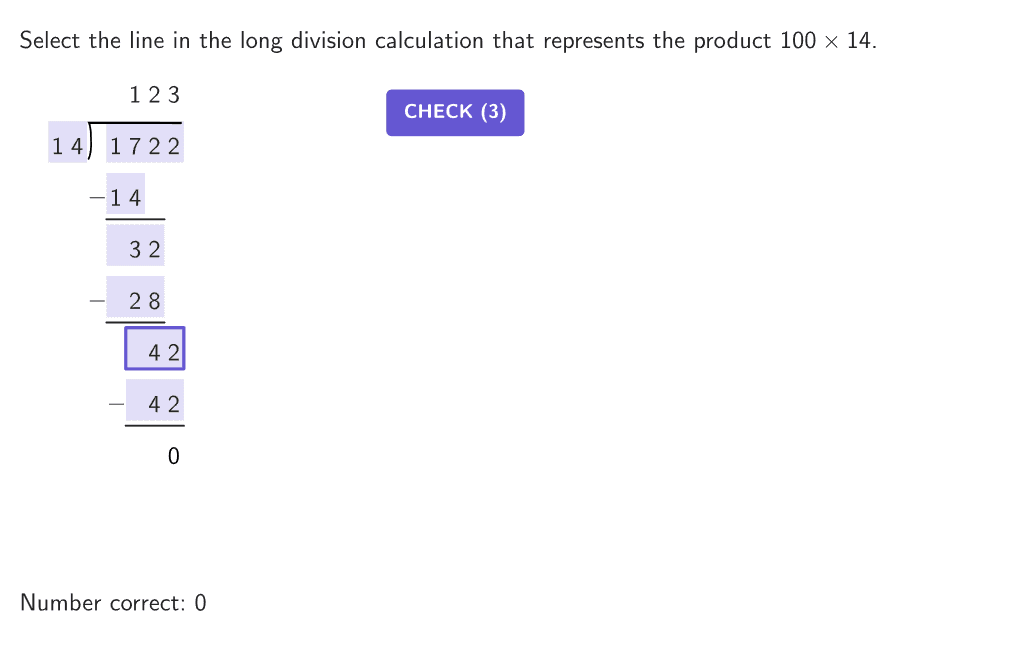Click the minus sign before 28
This screenshot has height=645, width=1032.
coord(97,300)
